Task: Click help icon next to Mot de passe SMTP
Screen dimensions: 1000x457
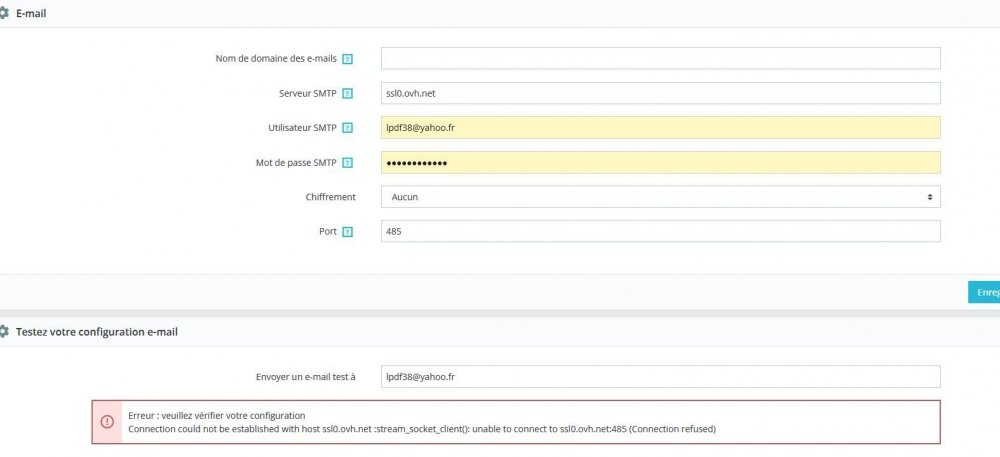Action: coord(348,163)
